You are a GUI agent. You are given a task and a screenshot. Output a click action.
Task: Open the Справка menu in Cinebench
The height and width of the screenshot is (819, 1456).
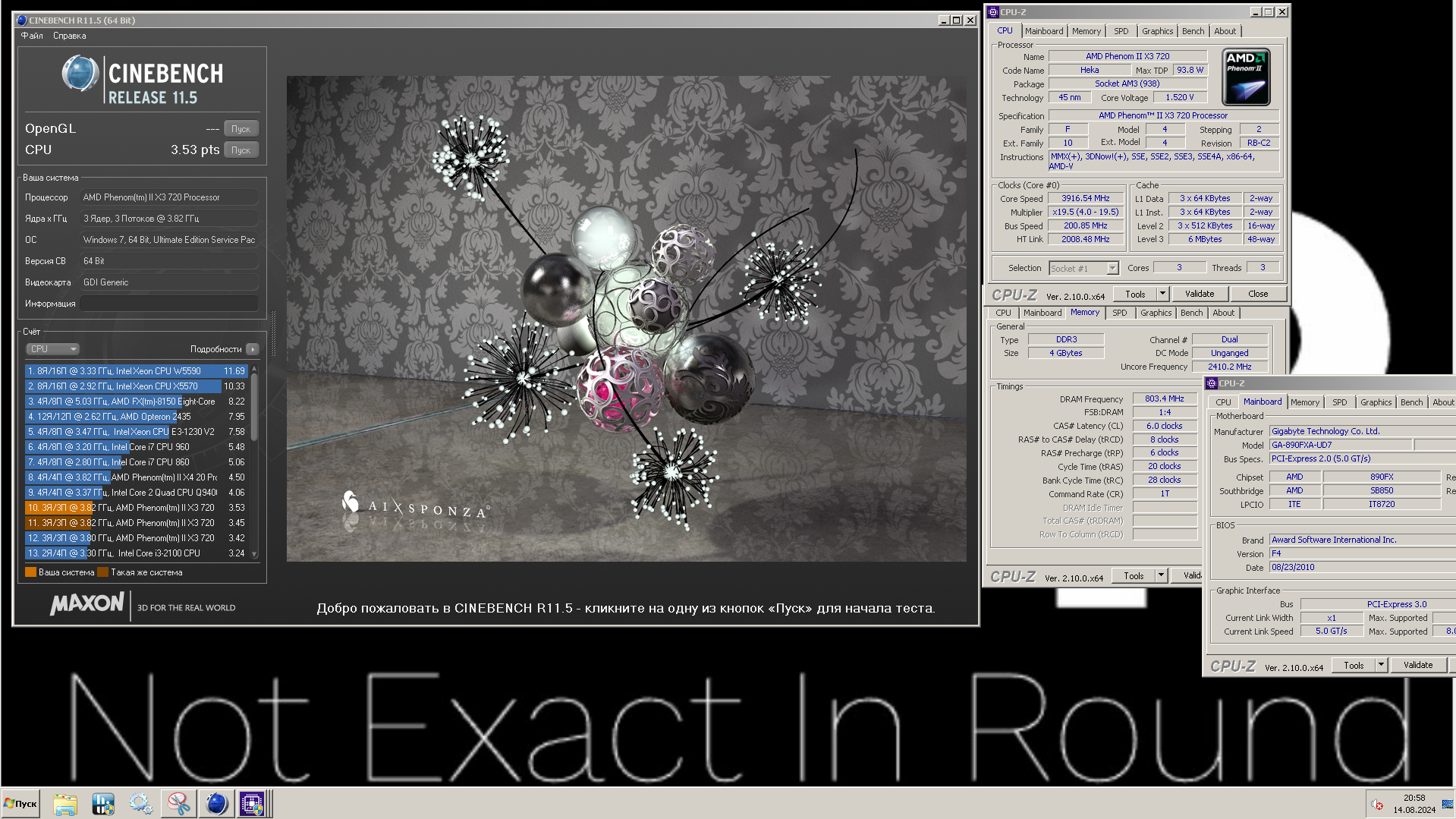70,36
